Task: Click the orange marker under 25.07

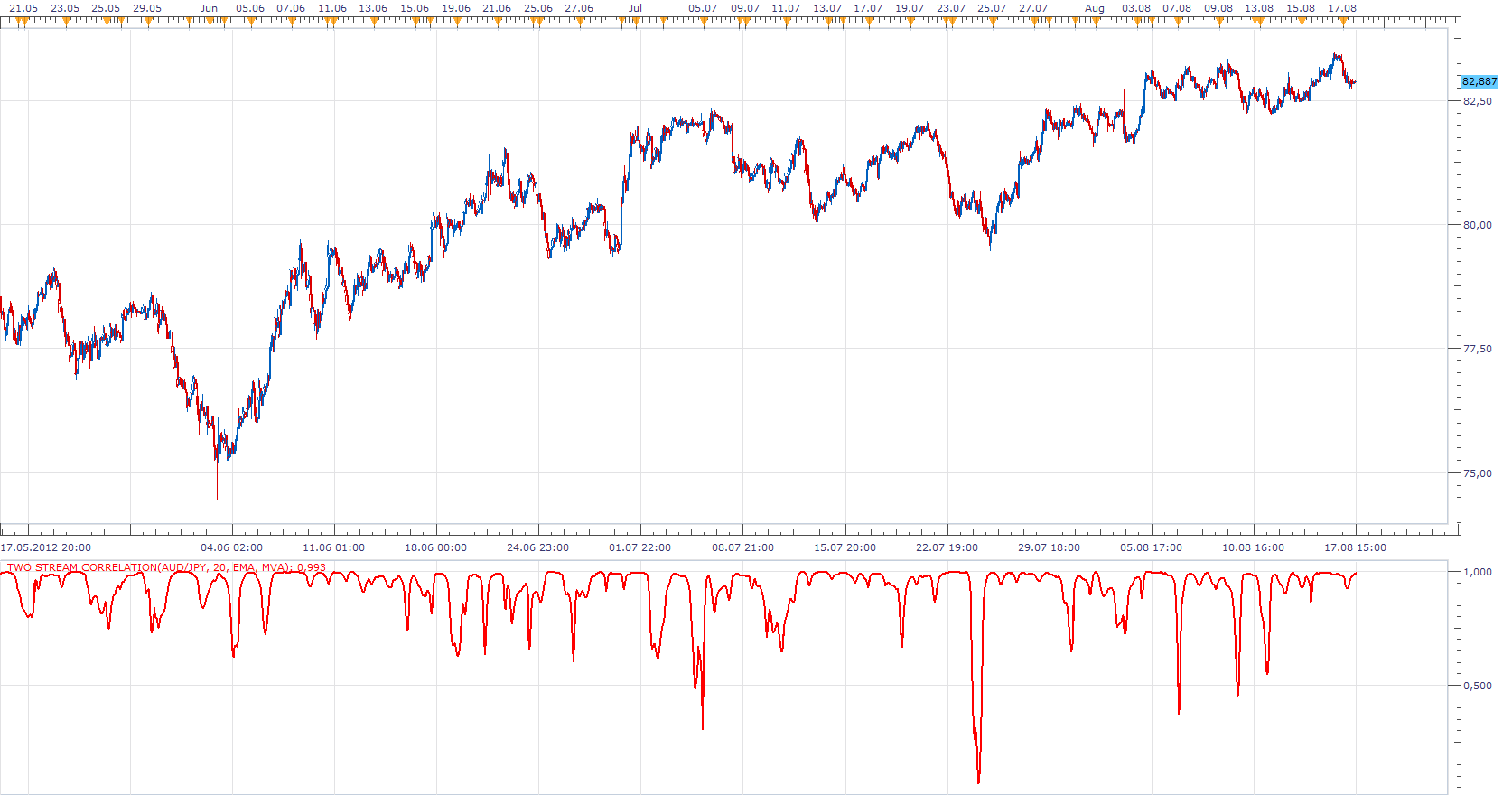Action: 993,22
